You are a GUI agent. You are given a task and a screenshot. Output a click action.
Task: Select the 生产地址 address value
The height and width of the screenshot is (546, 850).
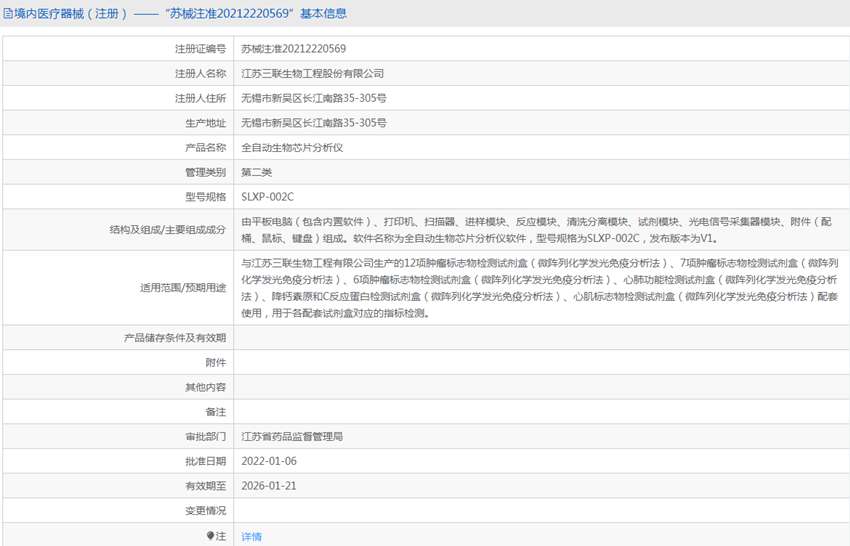(x=314, y=123)
